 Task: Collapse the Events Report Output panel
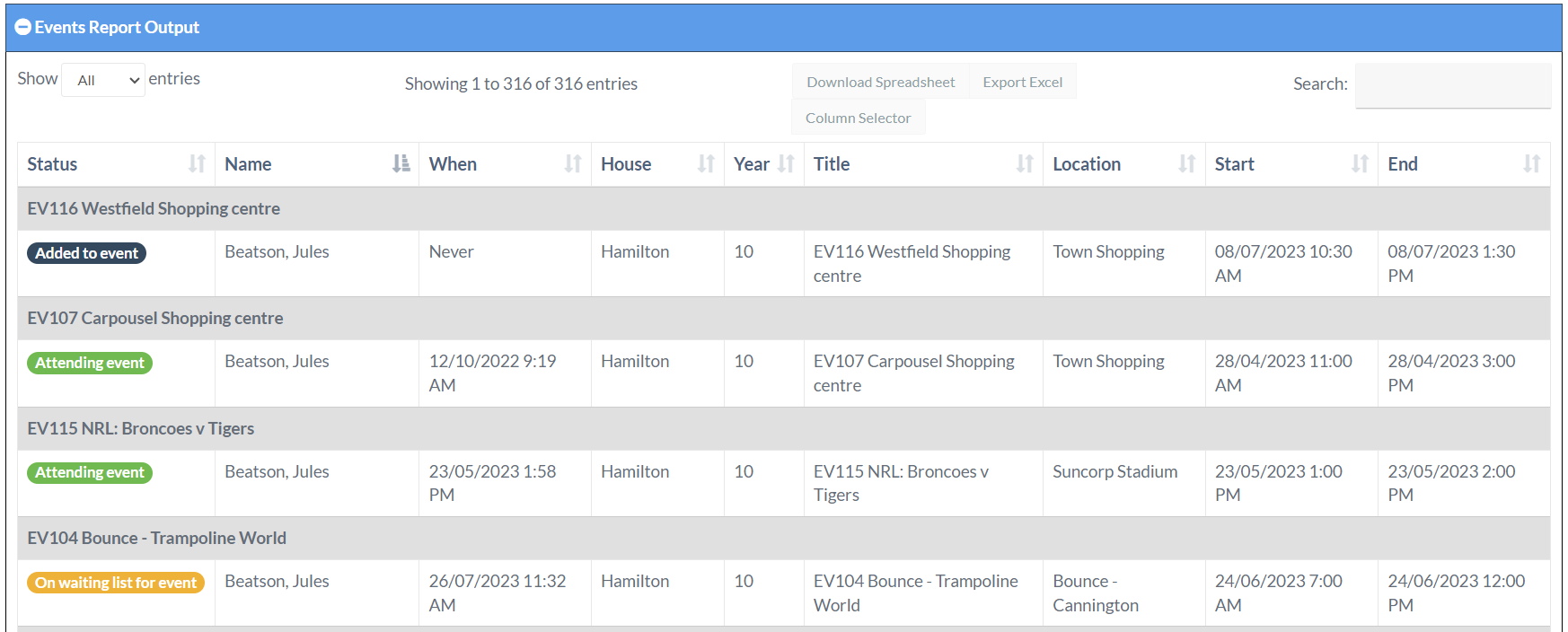(x=23, y=28)
